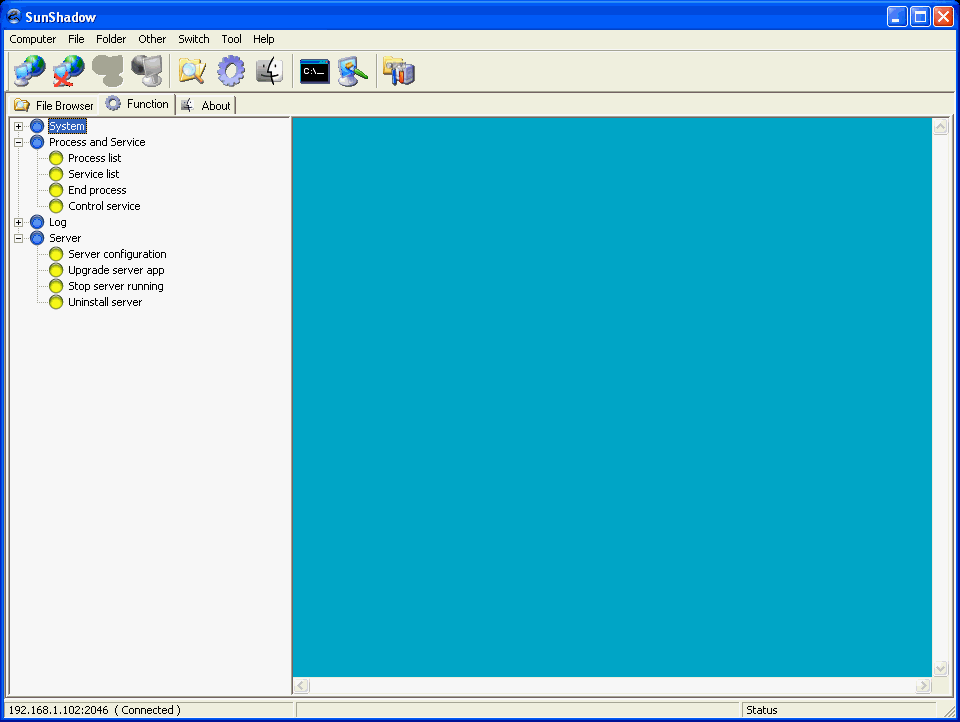Click the file search folder toolbar icon
Image resolution: width=960 pixels, height=722 pixels.
[190, 70]
